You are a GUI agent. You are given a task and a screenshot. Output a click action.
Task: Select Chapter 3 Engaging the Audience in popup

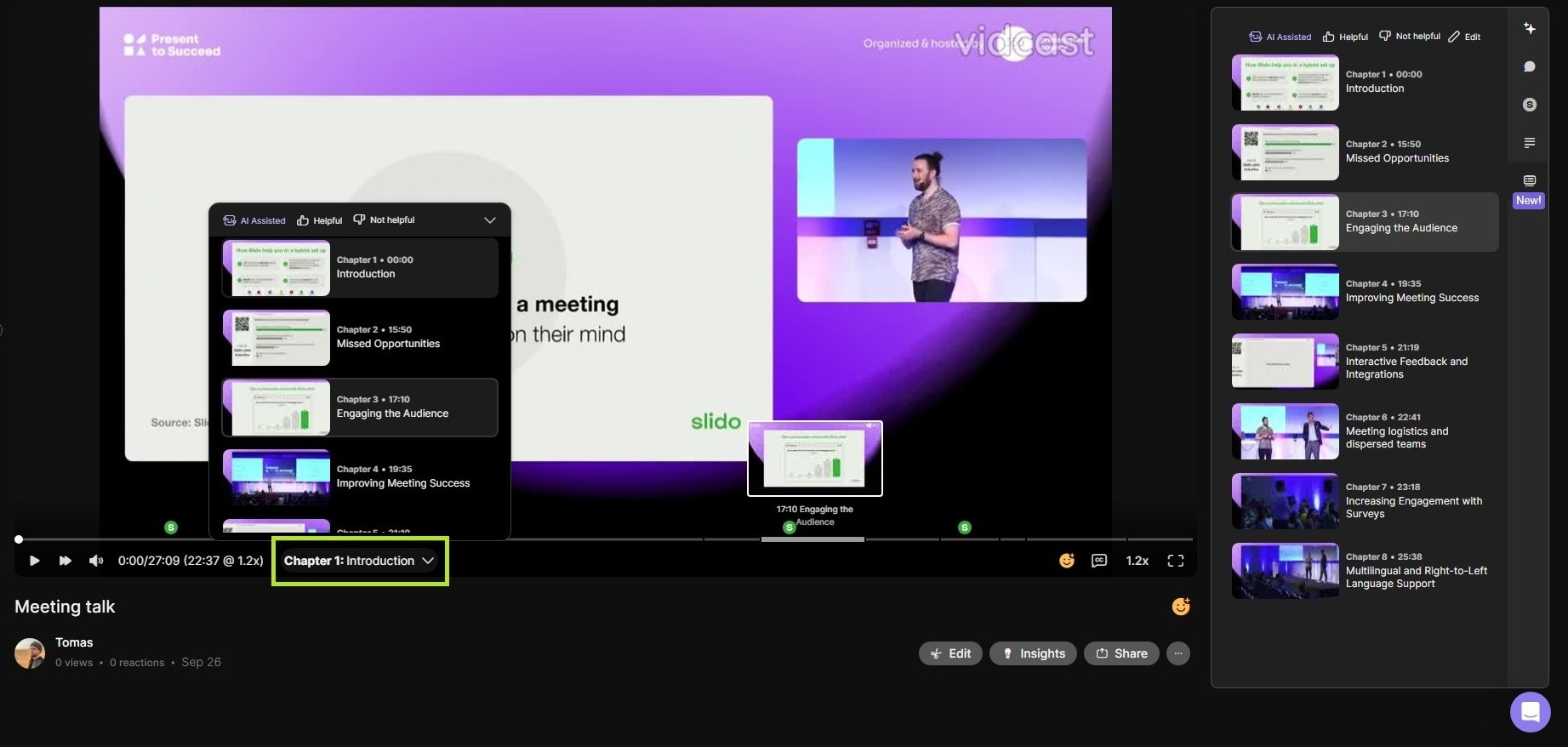click(360, 407)
